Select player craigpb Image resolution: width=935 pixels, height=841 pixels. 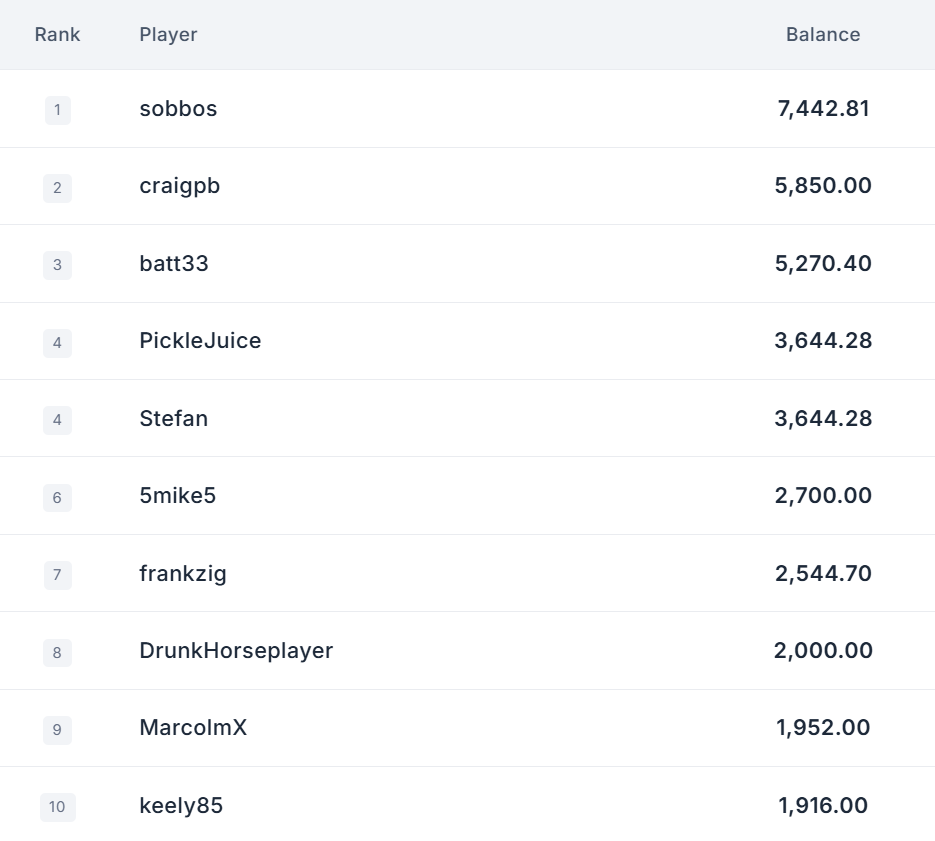pos(179,186)
